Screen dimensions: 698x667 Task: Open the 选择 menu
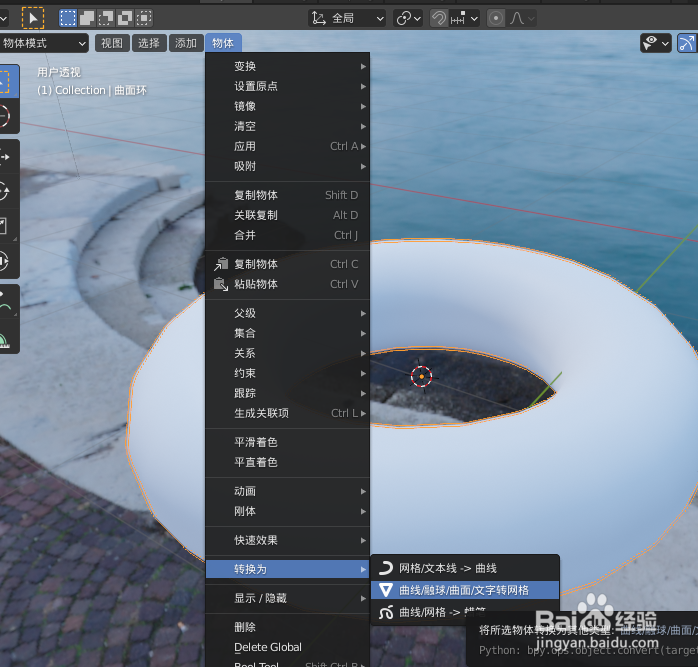pyautogui.click(x=149, y=43)
